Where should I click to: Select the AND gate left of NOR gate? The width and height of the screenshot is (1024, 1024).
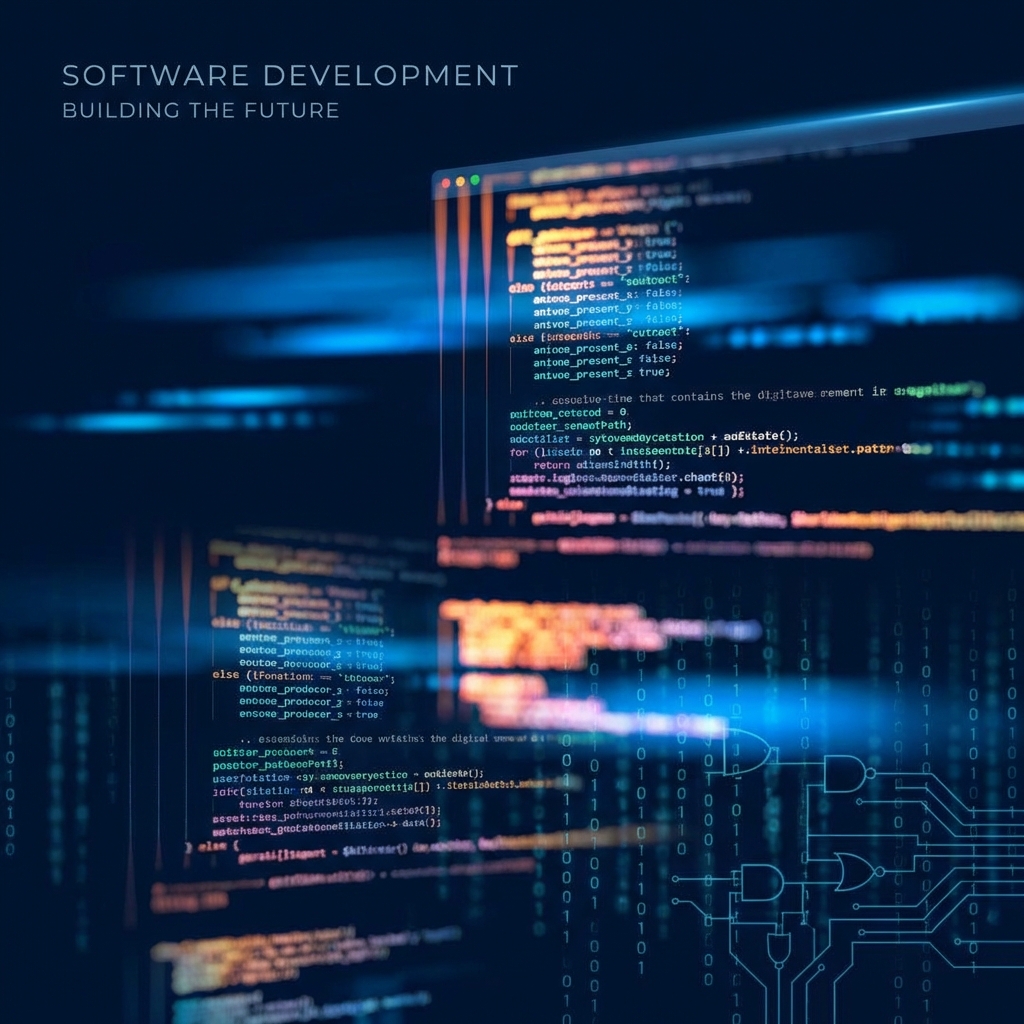coord(762,881)
